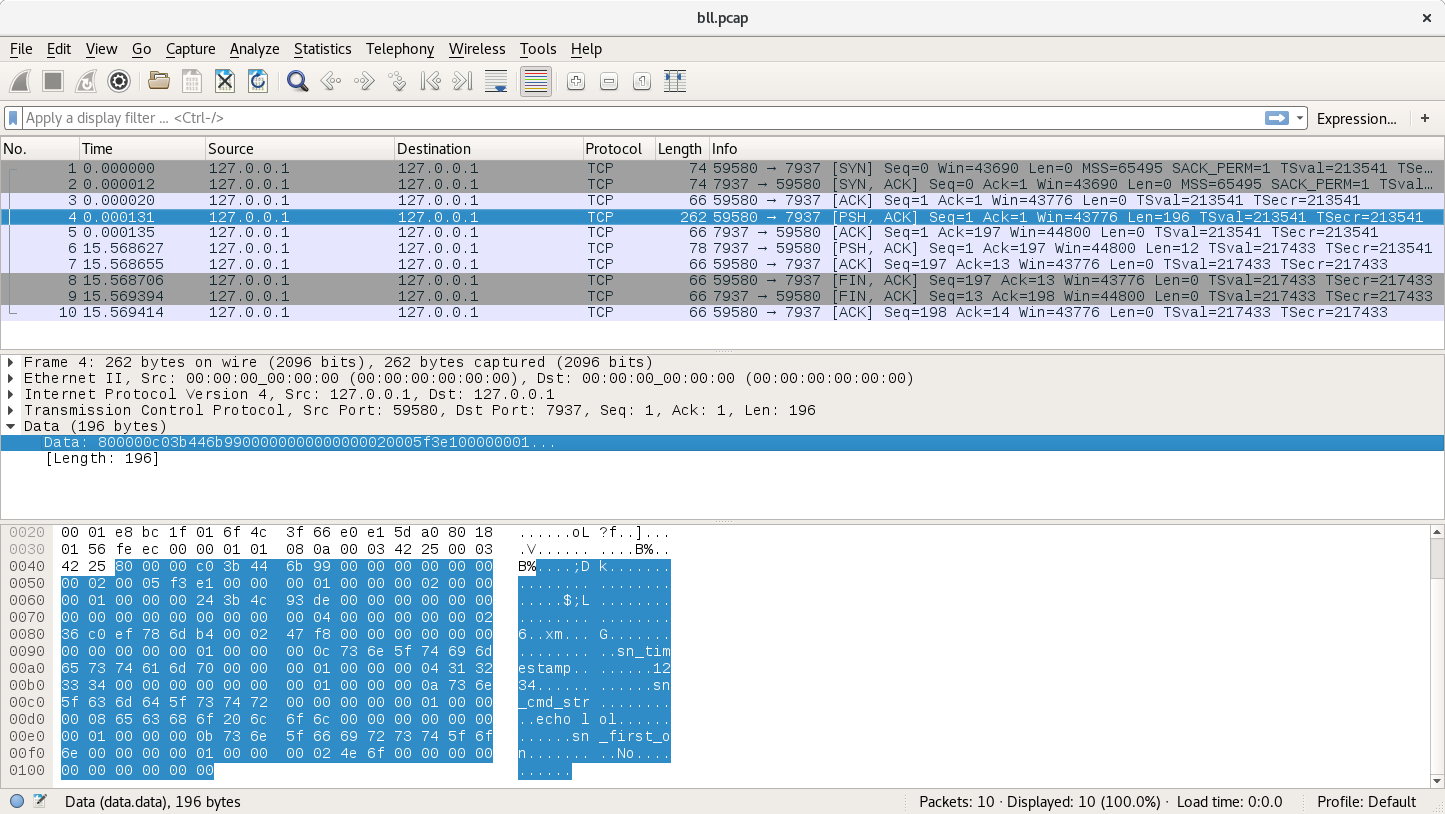Open Expert Information from status bar circle

(x=17, y=801)
